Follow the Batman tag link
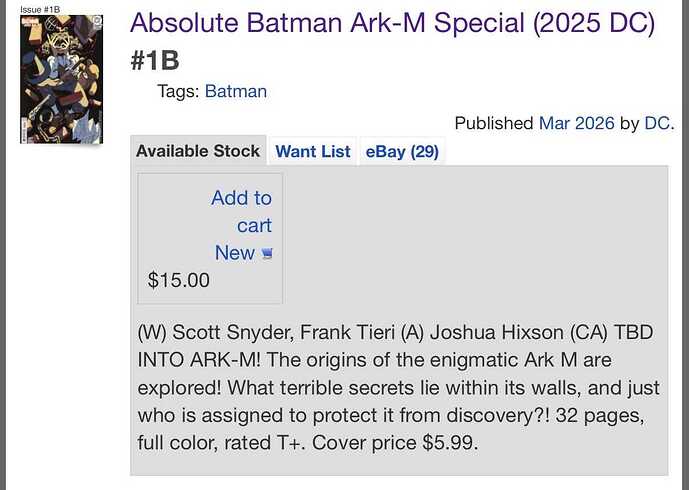689x490 pixels. click(x=236, y=91)
